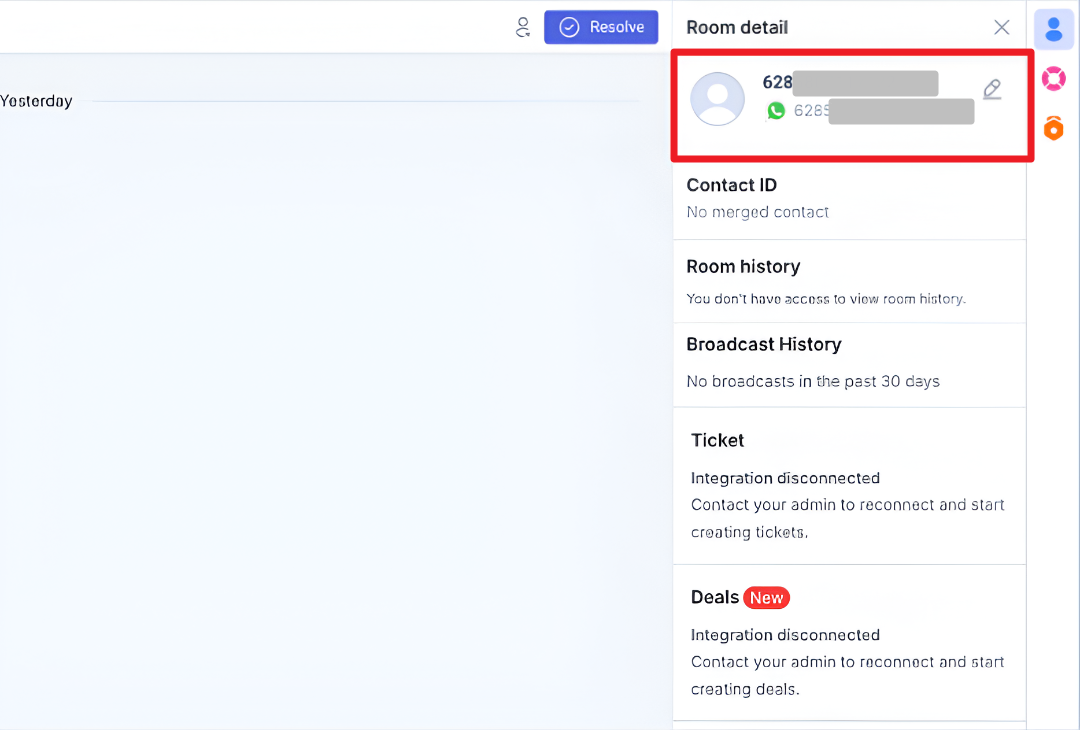This screenshot has height=730, width=1080.
Task: Select the Deals section heading
Action: tap(715, 597)
